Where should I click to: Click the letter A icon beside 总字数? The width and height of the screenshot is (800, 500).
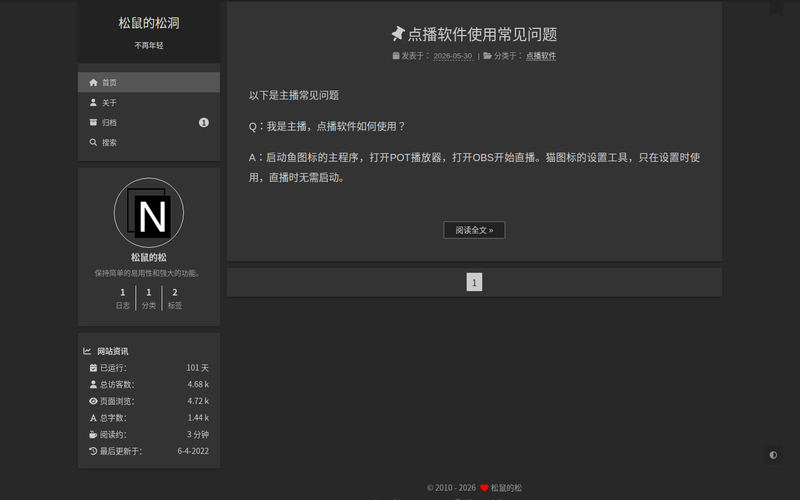pyautogui.click(x=93, y=418)
